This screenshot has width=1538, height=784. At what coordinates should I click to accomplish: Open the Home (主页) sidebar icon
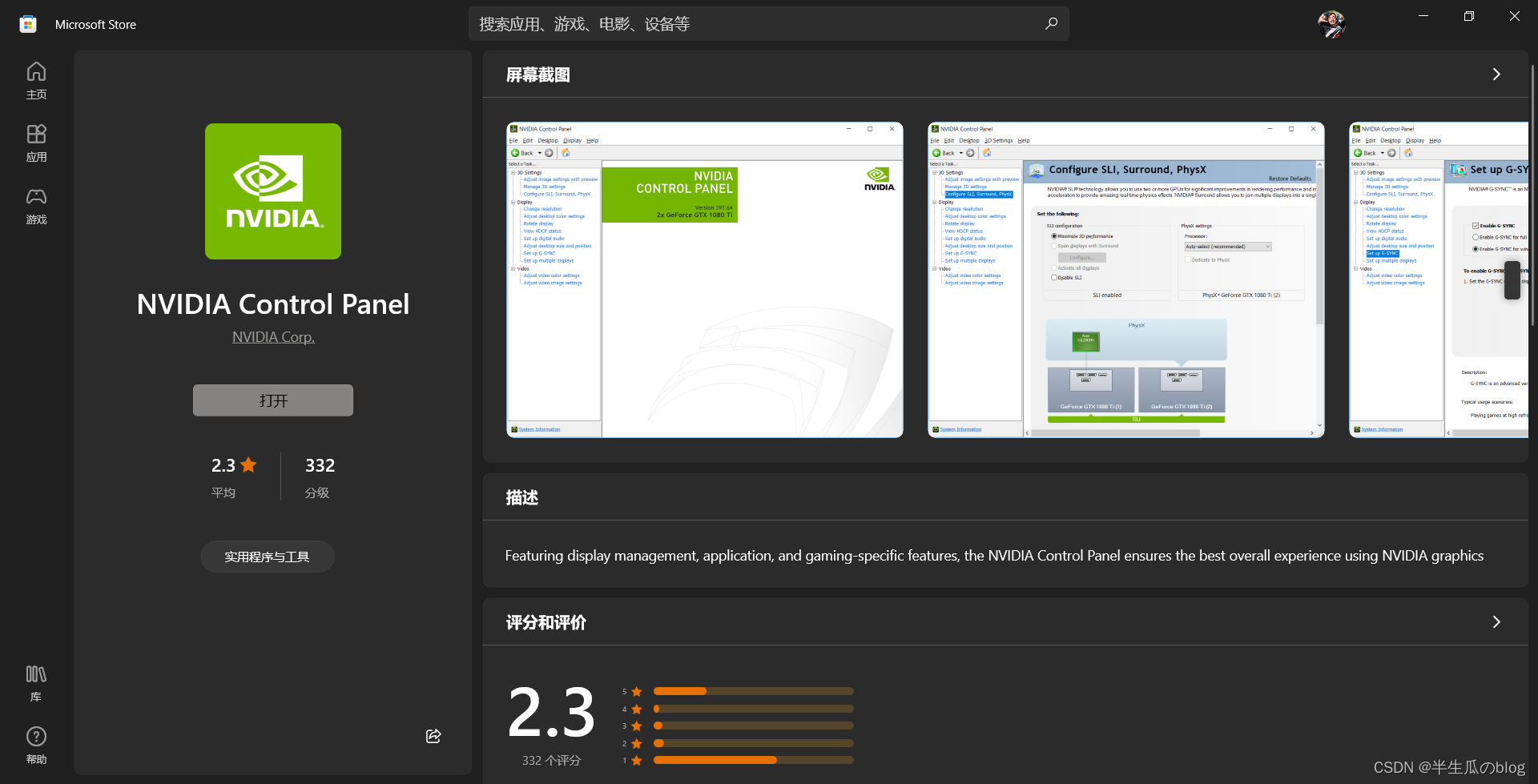click(x=36, y=81)
